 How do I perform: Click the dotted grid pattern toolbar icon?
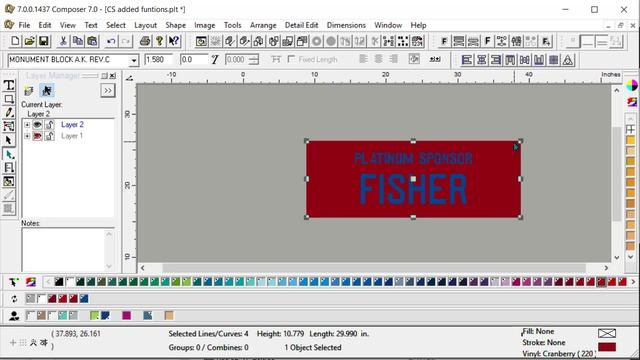[402, 41]
